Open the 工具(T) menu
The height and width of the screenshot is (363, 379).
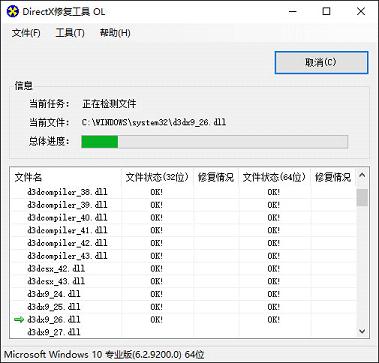pos(70,33)
